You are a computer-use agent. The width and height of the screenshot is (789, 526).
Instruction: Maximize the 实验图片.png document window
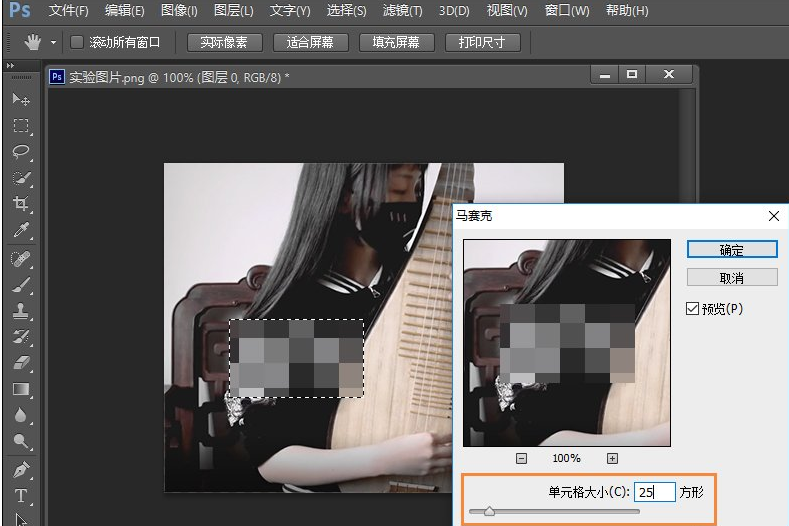pyautogui.click(x=632, y=74)
